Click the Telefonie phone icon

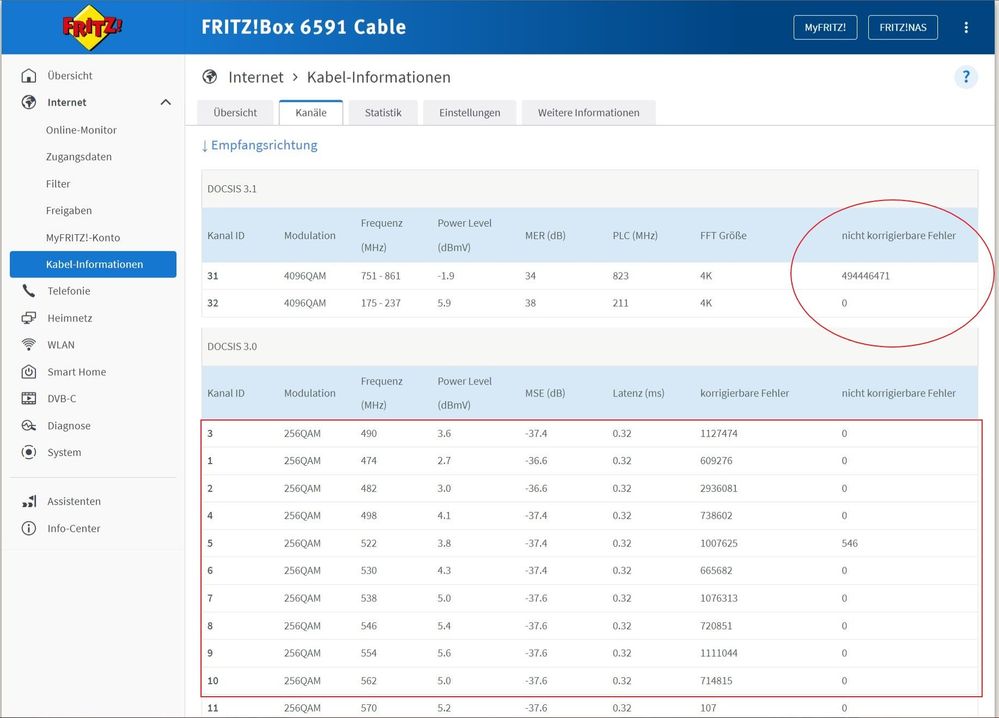29,291
